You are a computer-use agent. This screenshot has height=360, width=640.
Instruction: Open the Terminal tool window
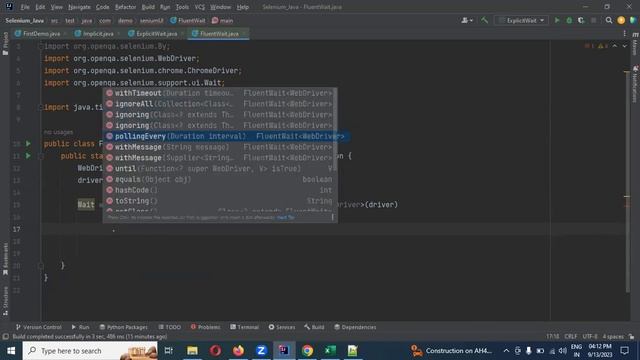(244, 327)
